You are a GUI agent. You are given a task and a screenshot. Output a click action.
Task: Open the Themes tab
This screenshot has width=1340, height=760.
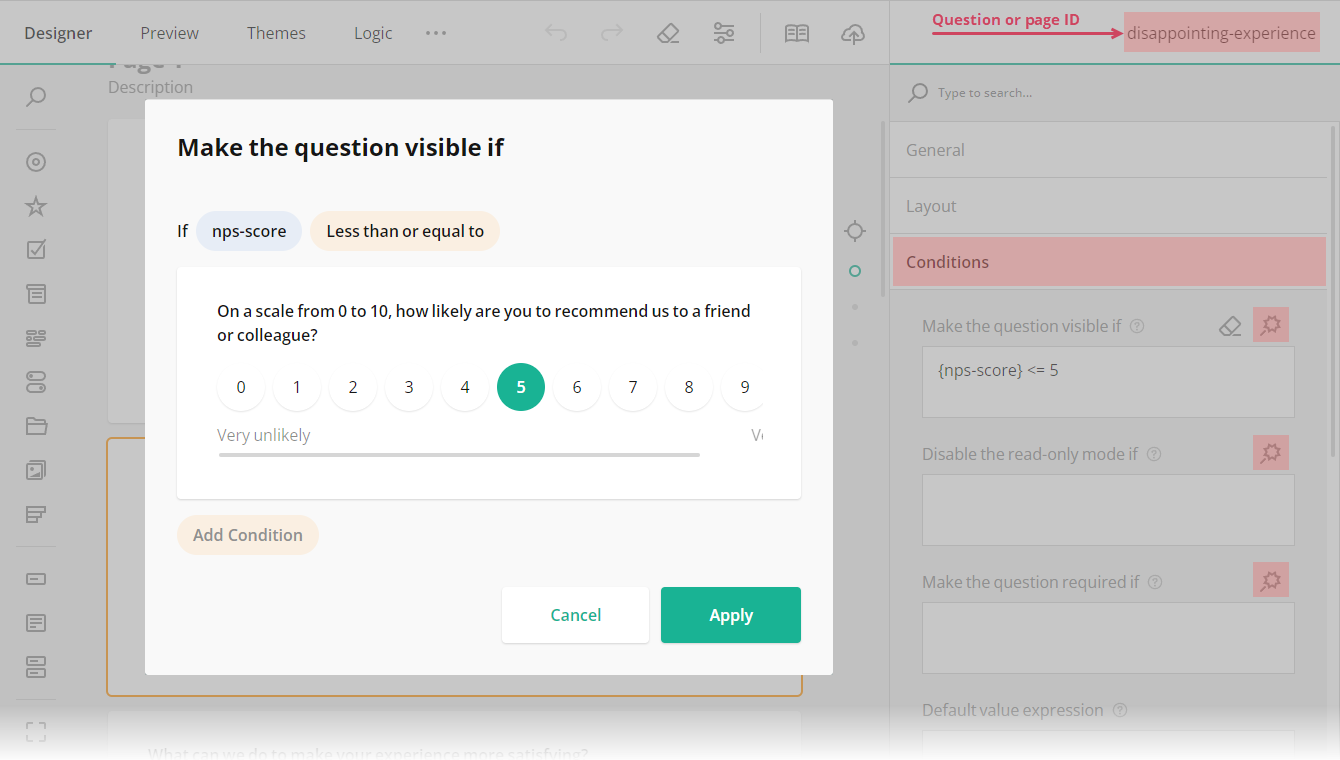click(276, 33)
